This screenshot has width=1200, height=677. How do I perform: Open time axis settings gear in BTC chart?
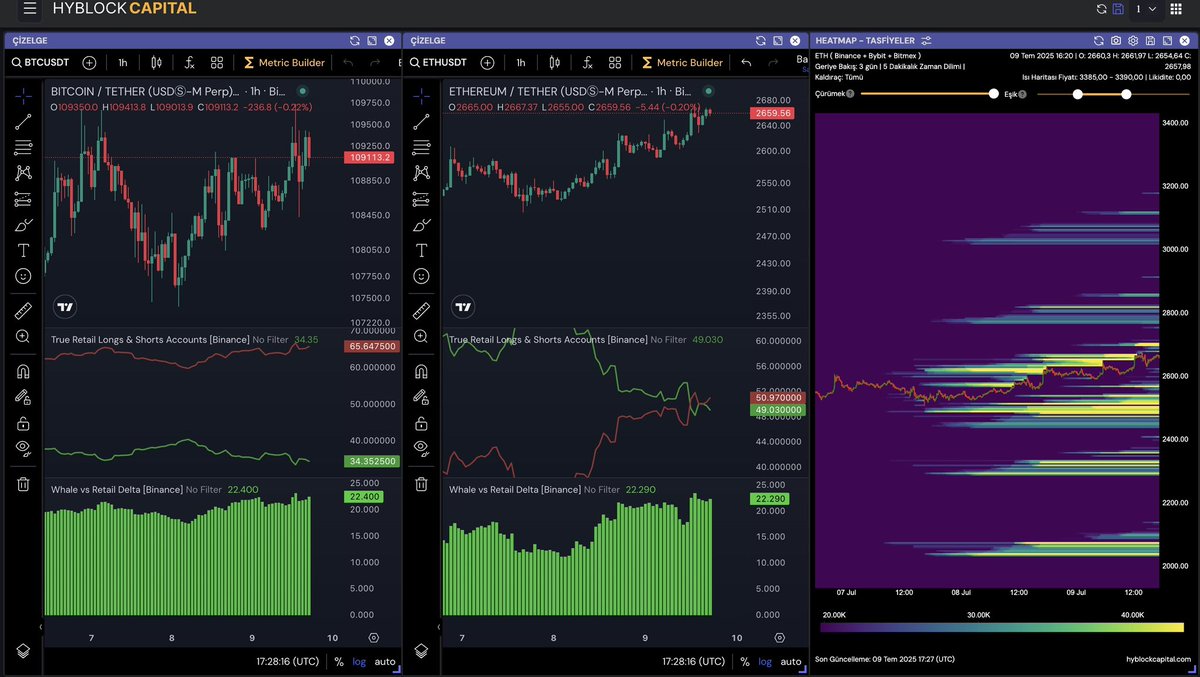pyautogui.click(x=374, y=637)
